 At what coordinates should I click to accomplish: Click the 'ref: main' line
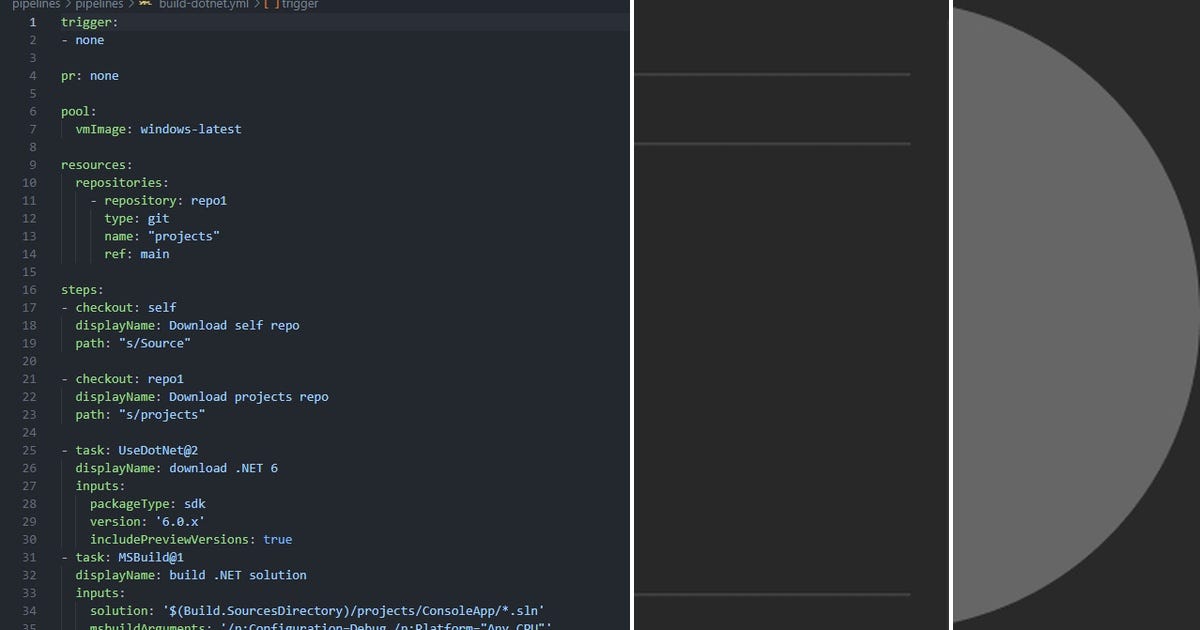point(136,254)
